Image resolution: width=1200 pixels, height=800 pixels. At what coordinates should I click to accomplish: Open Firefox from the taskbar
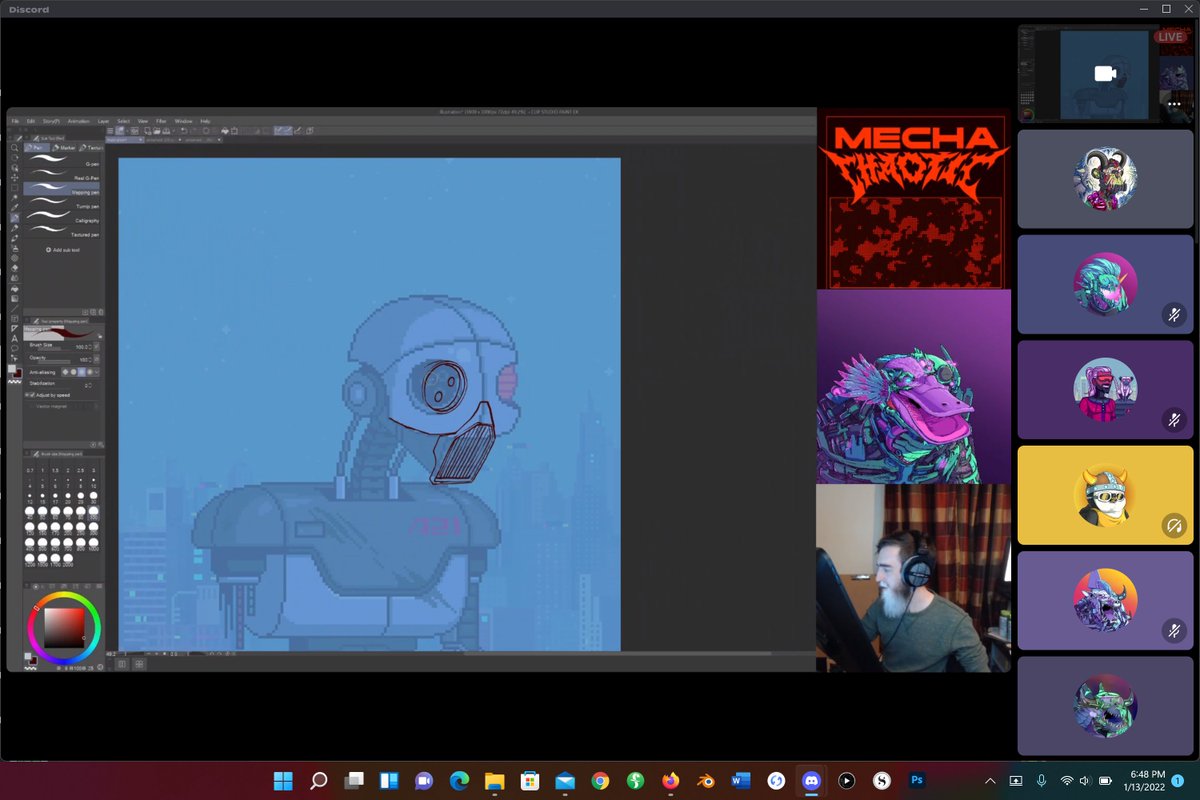(670, 780)
